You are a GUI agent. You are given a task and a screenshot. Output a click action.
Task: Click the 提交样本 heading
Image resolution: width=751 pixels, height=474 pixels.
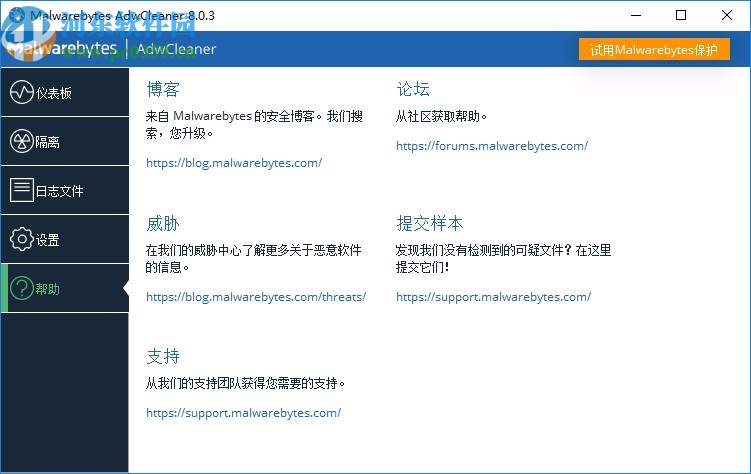430,223
